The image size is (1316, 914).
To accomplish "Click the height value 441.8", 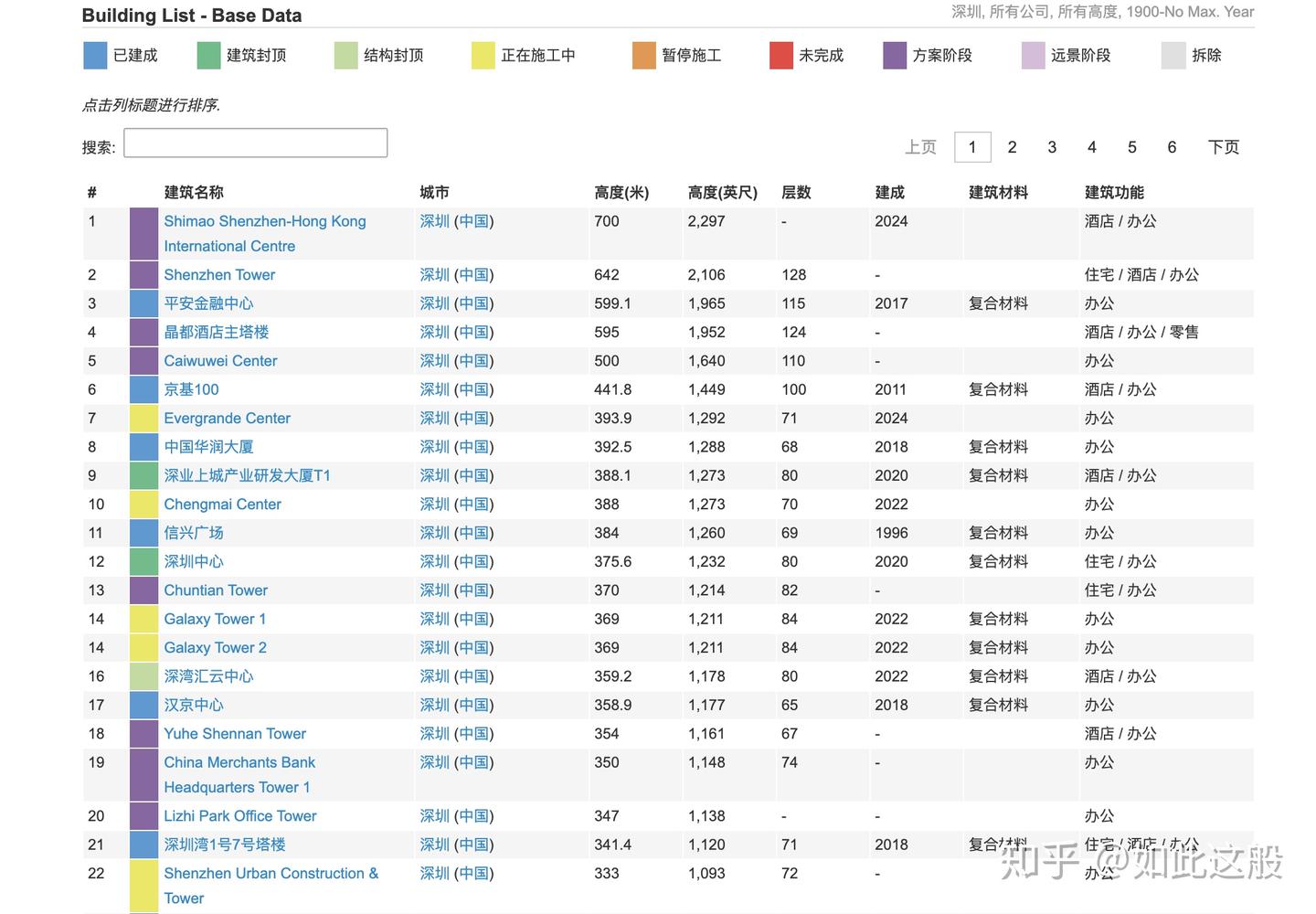I will pyautogui.click(x=612, y=389).
